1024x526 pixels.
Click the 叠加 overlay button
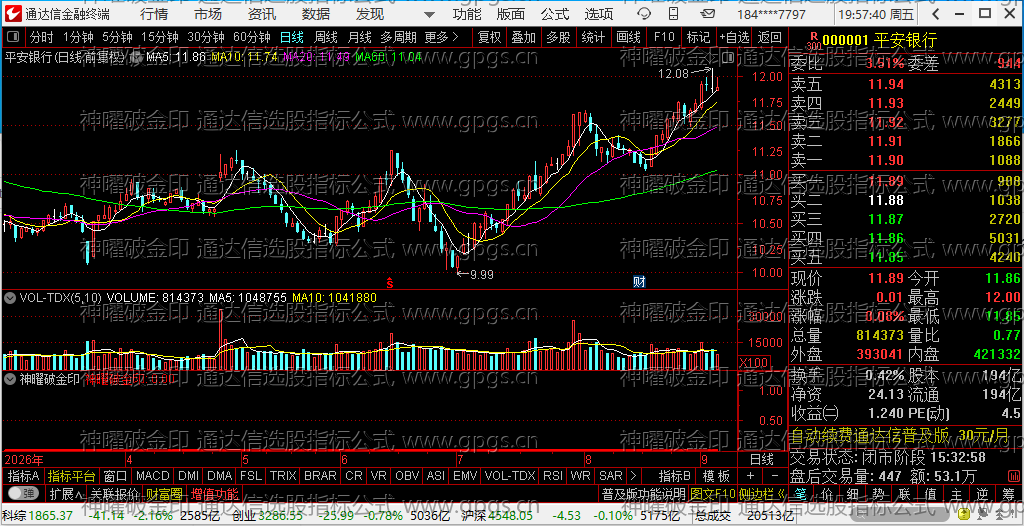524,37
